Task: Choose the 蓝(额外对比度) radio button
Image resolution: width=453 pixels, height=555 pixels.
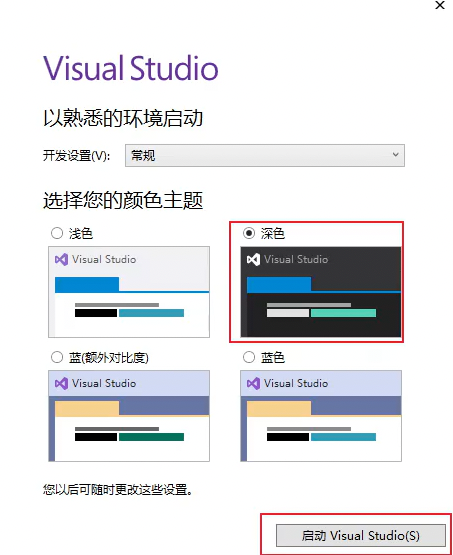Action: 57,357
